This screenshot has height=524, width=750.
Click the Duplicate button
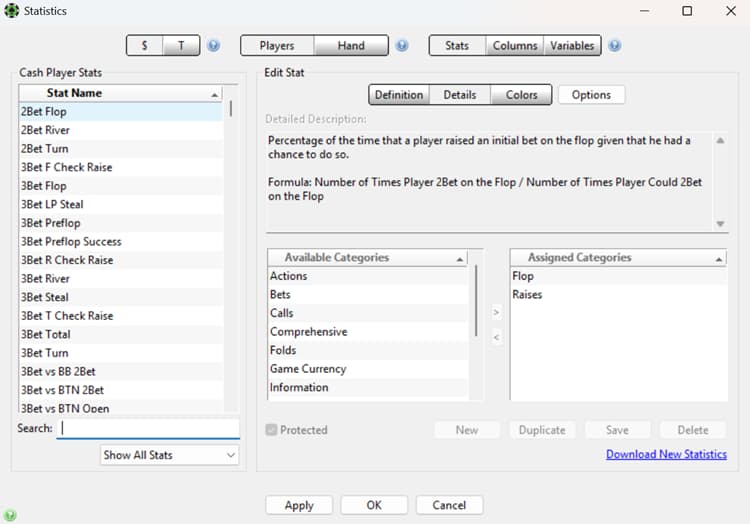(542, 430)
